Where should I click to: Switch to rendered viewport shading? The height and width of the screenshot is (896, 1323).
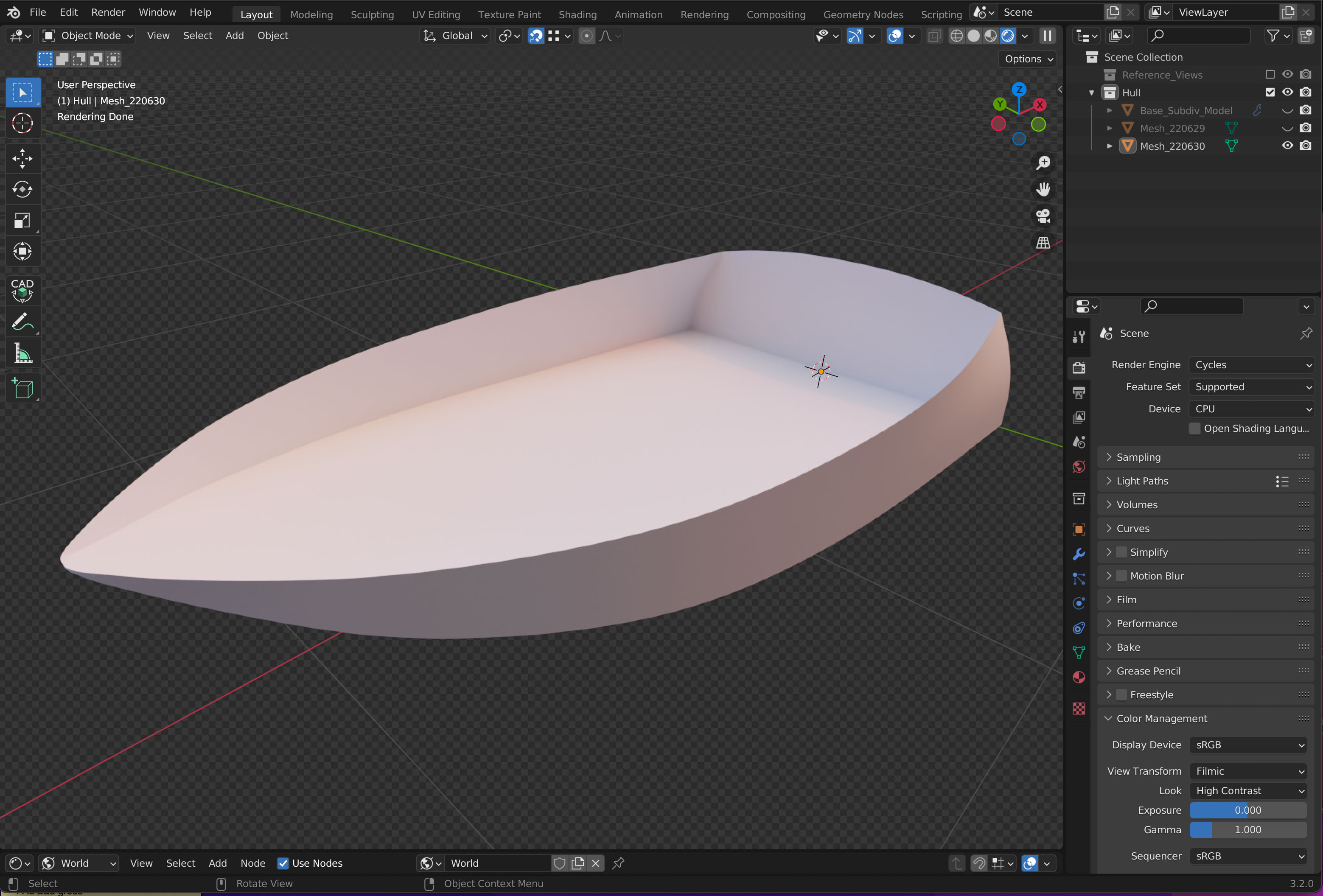[1008, 36]
